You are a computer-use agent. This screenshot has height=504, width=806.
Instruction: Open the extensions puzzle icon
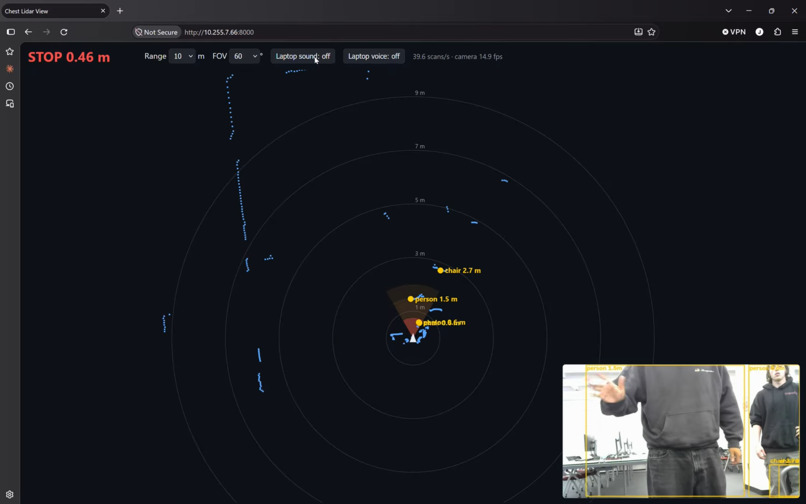pyautogui.click(x=777, y=32)
